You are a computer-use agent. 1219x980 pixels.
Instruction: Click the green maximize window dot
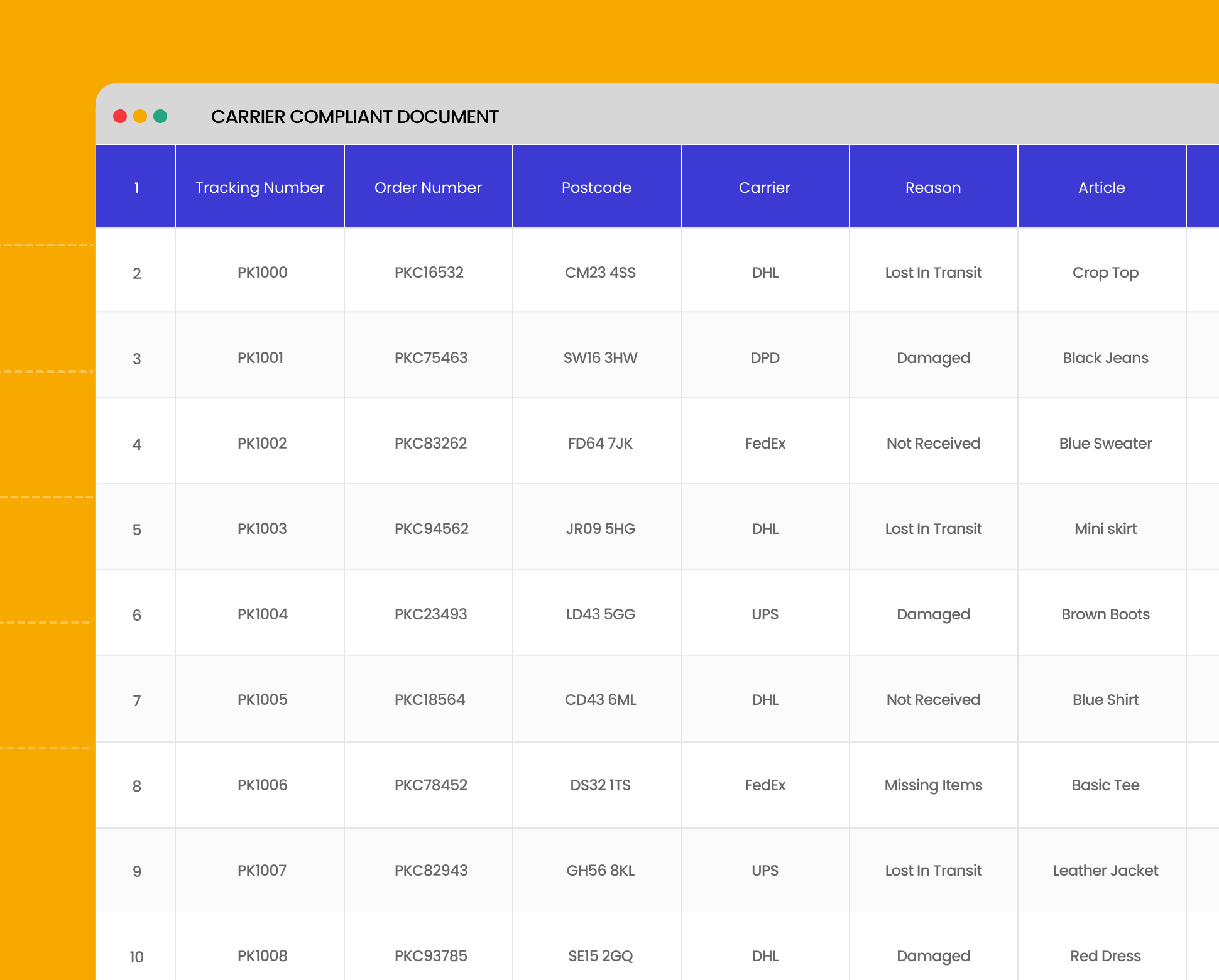[160, 116]
